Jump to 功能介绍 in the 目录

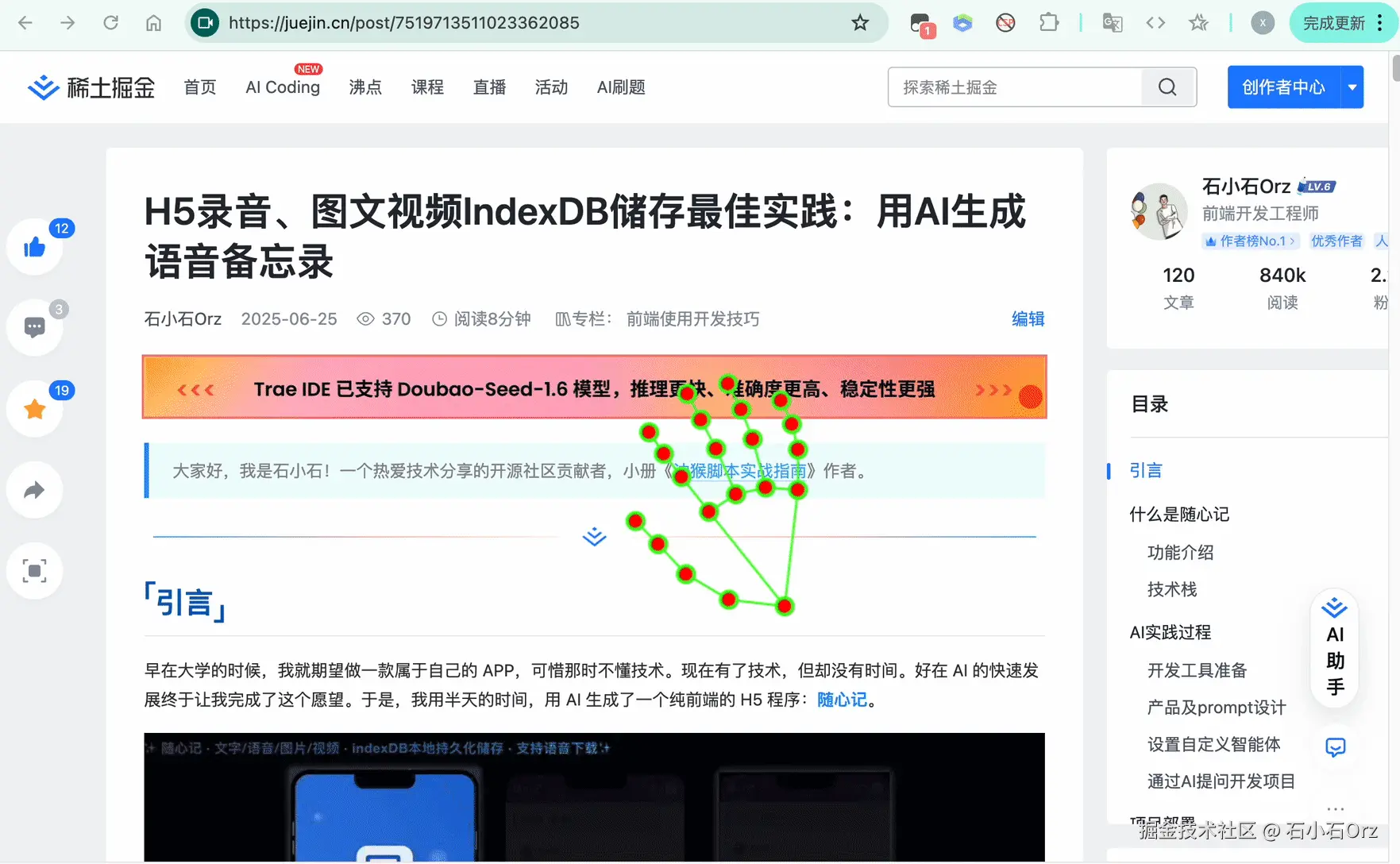(1181, 553)
